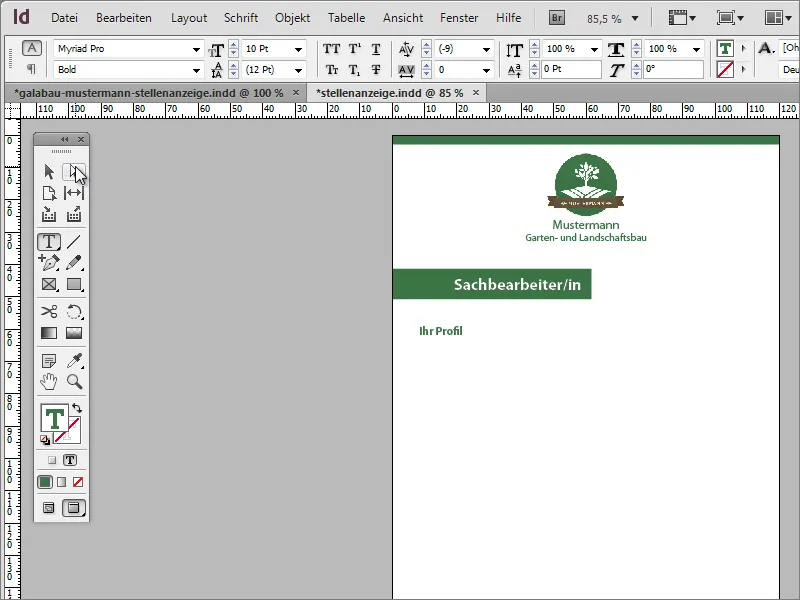Select the Selection tool arrow
Screen dimensions: 800x600
pos(49,172)
